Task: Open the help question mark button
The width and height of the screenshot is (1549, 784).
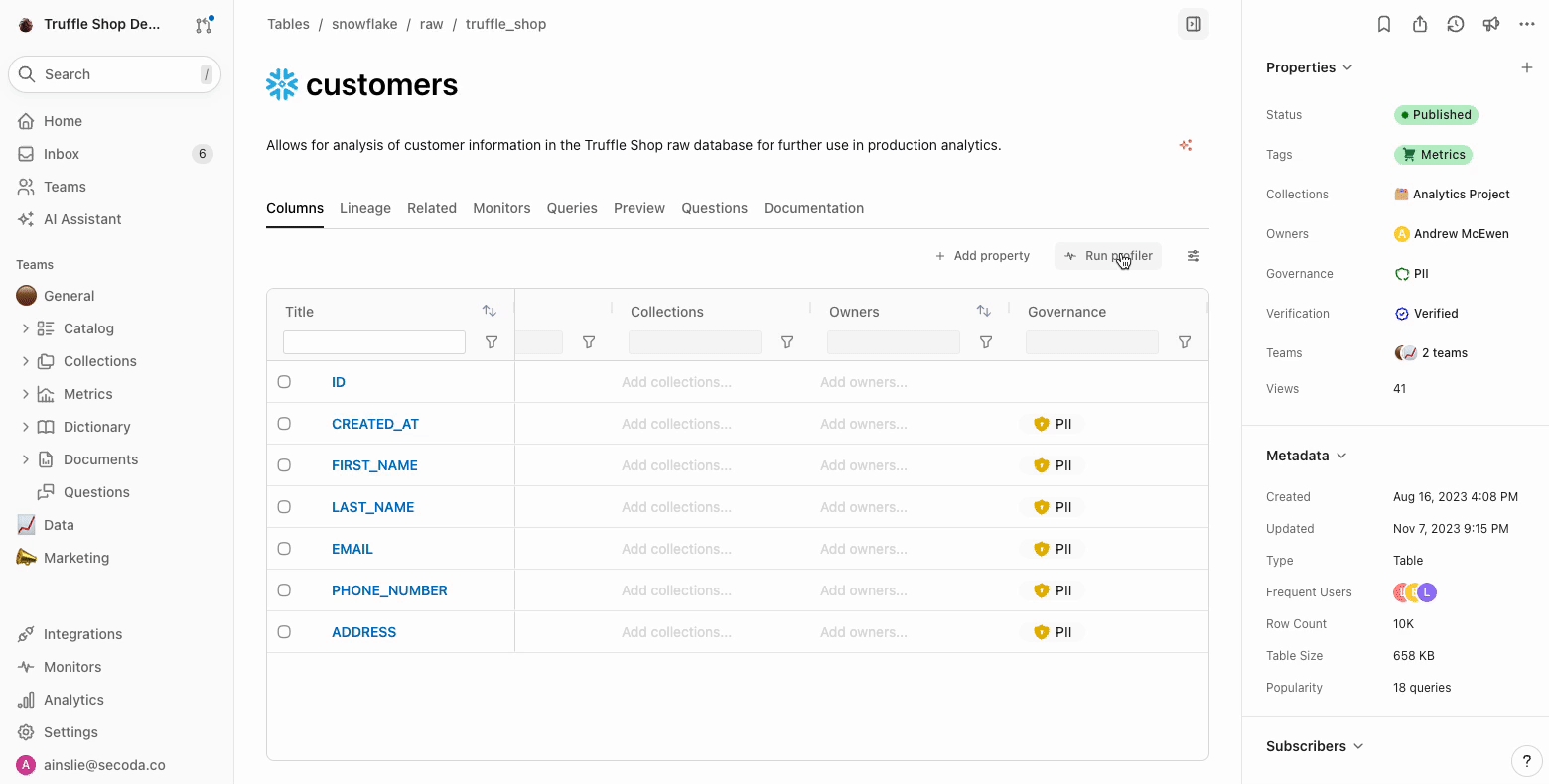Action: click(x=1527, y=761)
